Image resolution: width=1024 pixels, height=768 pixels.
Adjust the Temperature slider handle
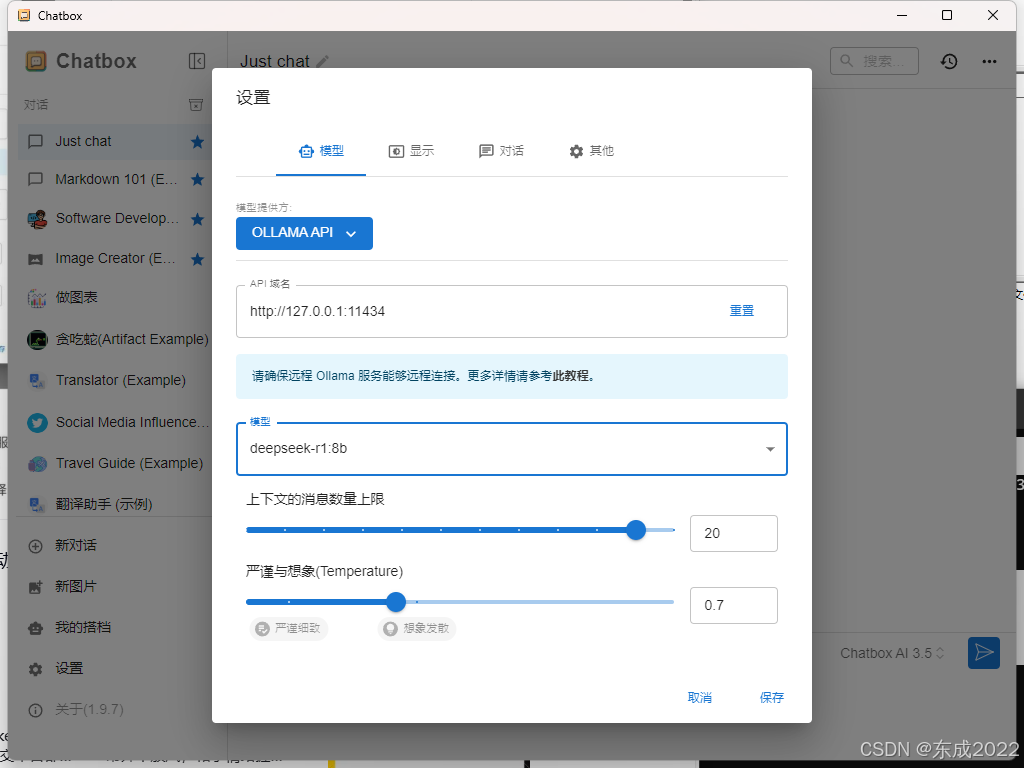(396, 602)
